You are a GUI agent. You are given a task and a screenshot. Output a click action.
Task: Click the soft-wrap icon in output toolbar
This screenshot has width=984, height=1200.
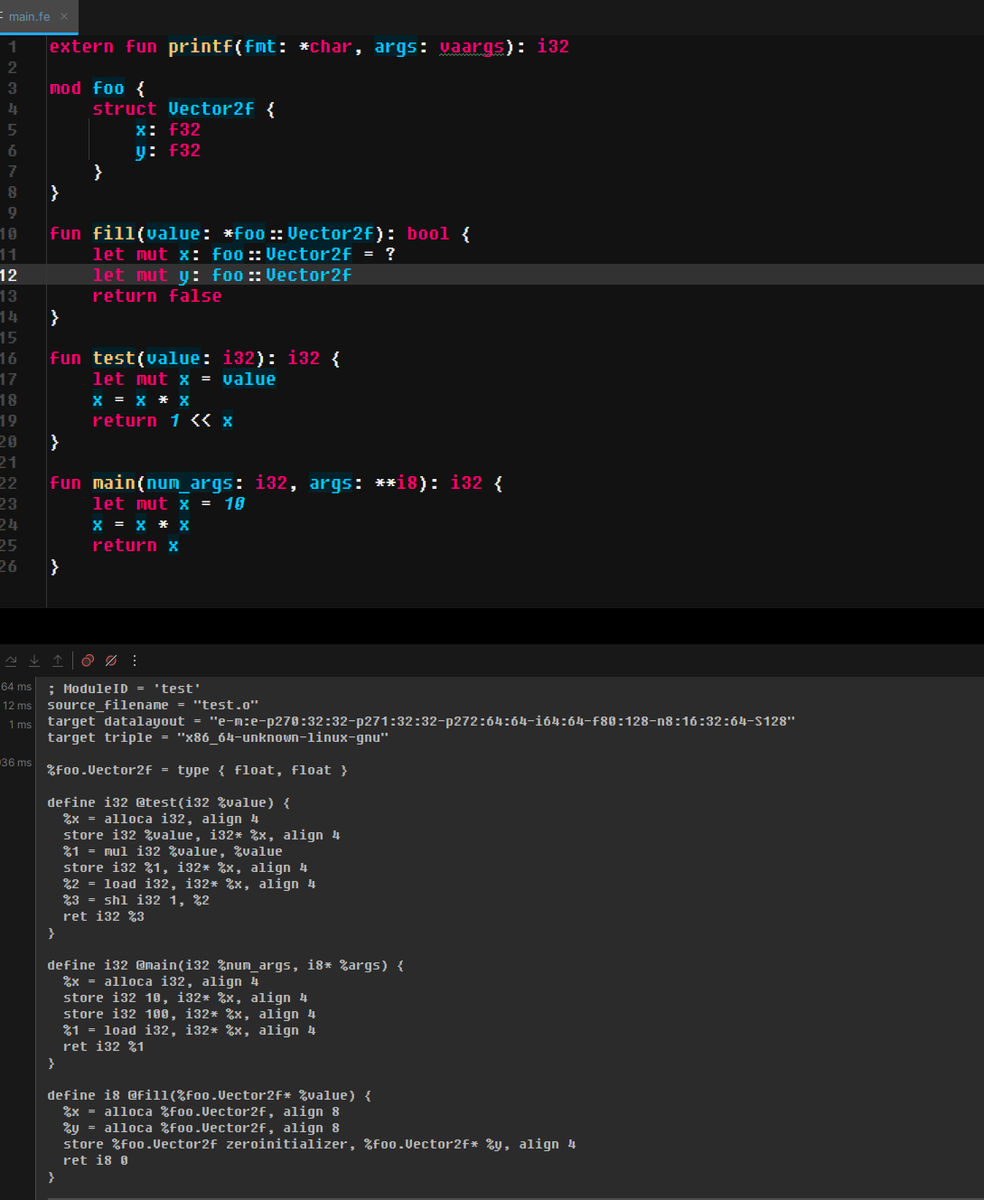point(10,660)
